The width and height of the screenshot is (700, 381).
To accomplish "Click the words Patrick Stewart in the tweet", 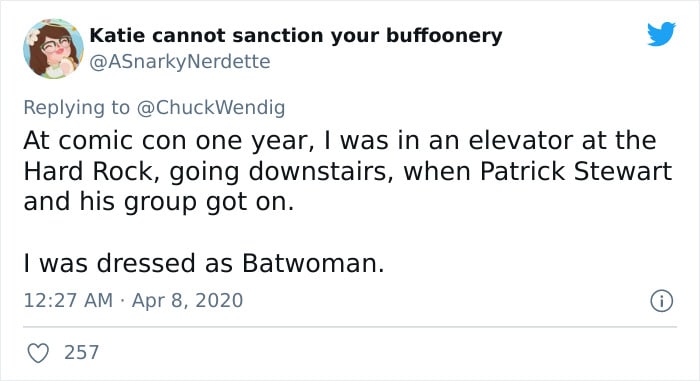I will [576, 171].
